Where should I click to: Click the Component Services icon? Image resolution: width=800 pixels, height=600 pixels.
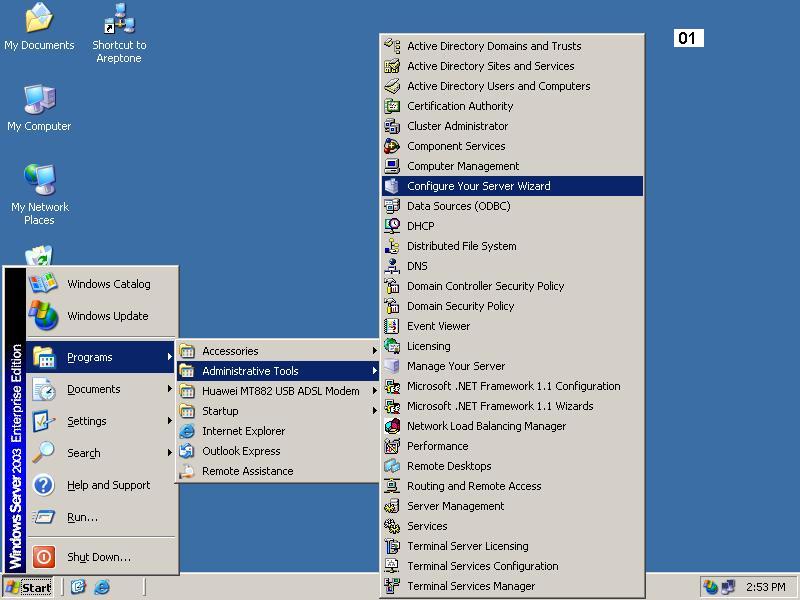pyautogui.click(x=392, y=146)
